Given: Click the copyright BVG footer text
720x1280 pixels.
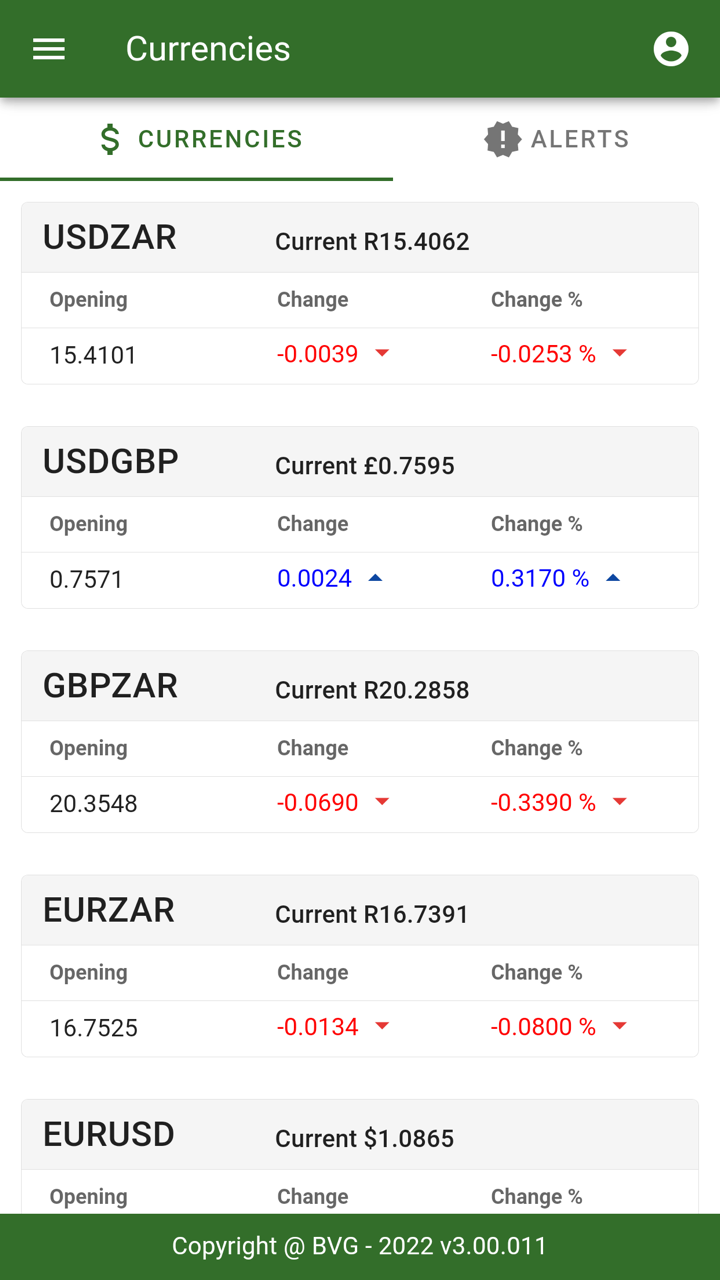Looking at the screenshot, I should [x=360, y=1246].
